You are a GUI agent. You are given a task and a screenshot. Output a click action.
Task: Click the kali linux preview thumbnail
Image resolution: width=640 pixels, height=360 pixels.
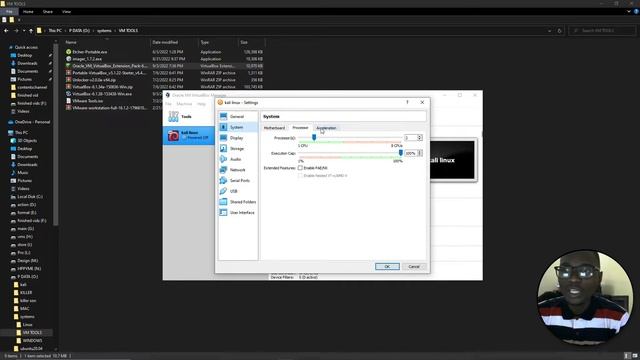[453, 160]
